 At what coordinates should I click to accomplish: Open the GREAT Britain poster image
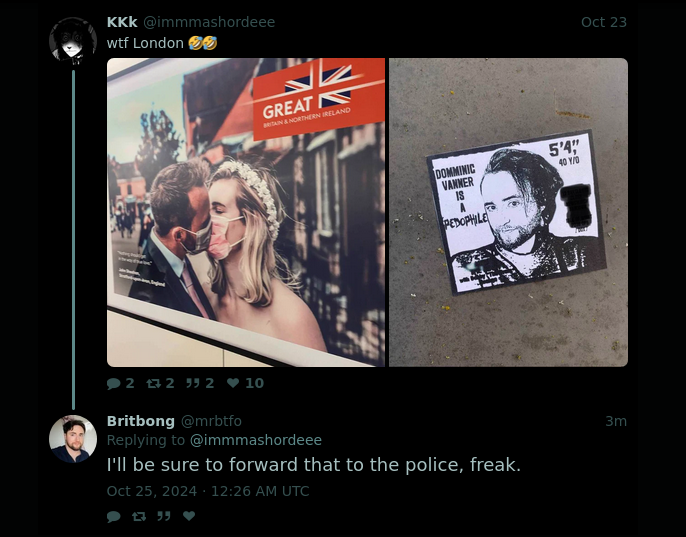click(246, 212)
